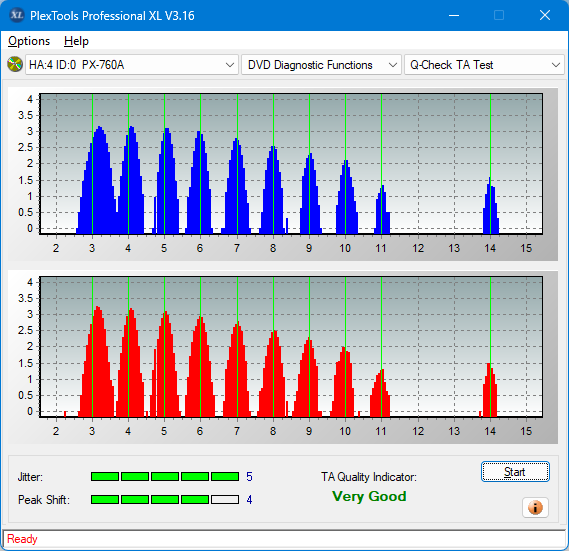Open the Q-Check TA Test dropdown
This screenshot has height=551, width=569.
coord(484,65)
